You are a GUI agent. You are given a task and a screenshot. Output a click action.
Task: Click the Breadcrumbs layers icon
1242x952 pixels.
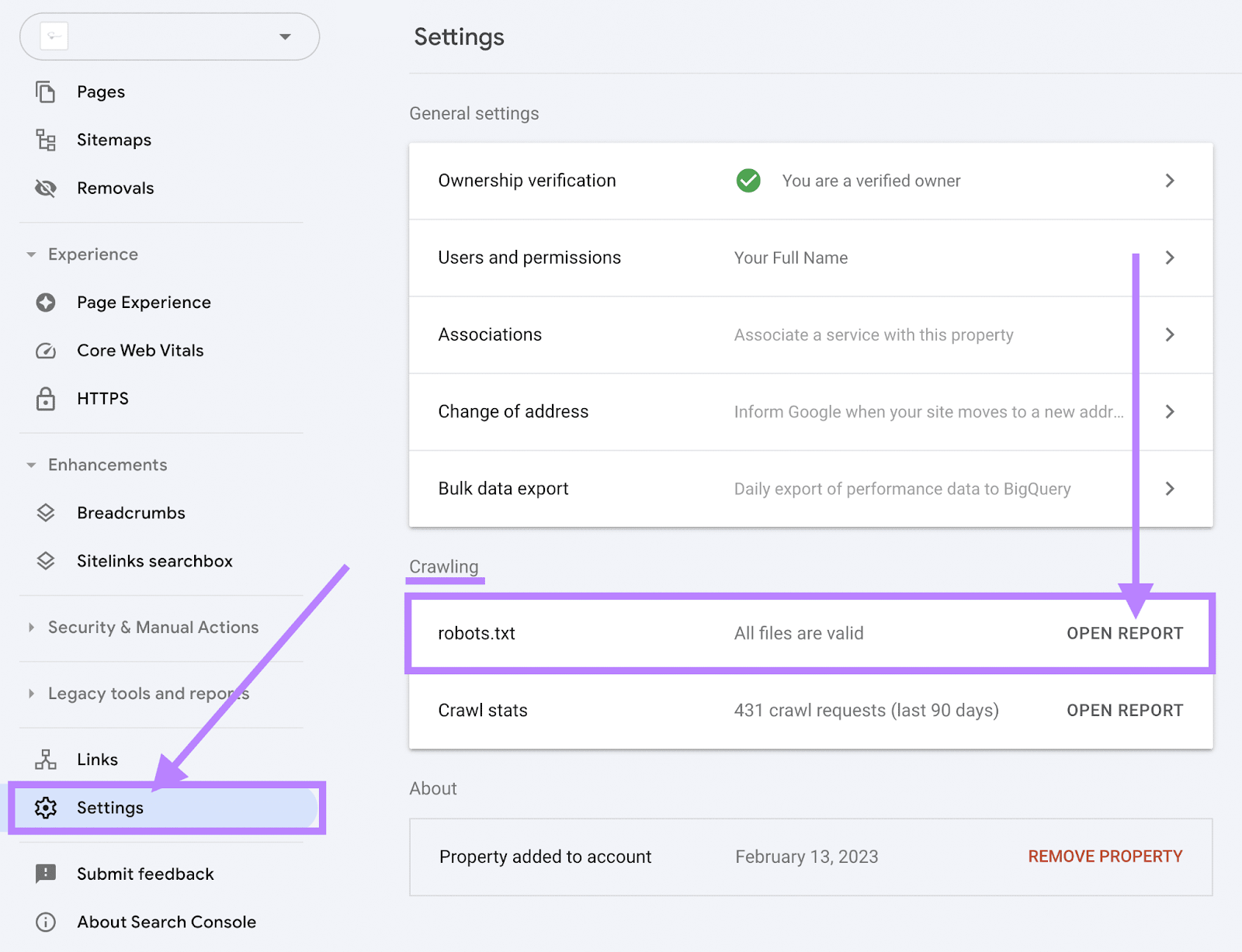tap(46, 513)
